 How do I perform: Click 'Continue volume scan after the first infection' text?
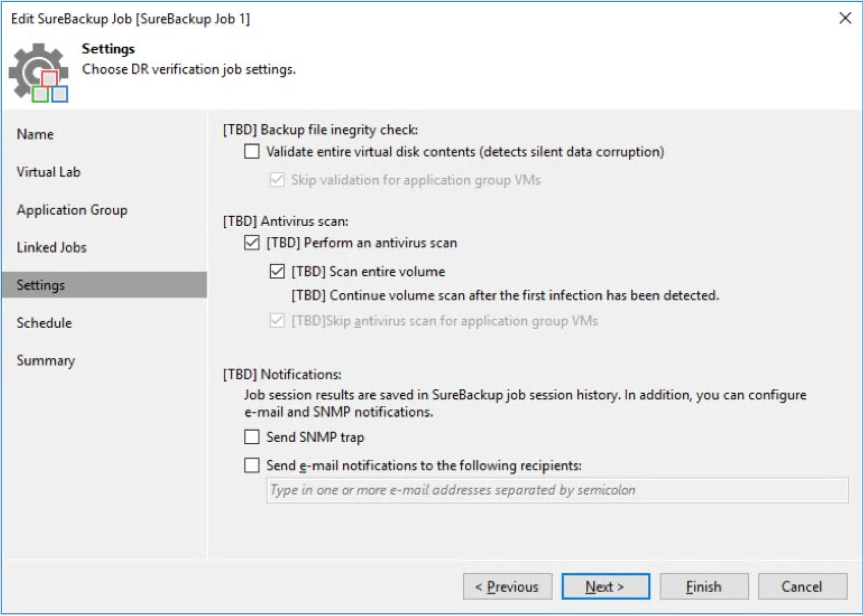tap(505, 296)
